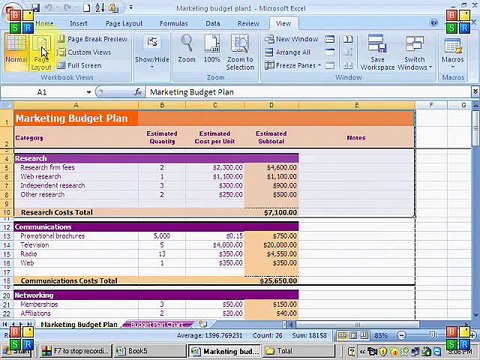Open Excel Help question mark icon
Screen dimensions: 480x360
click(434, 23)
